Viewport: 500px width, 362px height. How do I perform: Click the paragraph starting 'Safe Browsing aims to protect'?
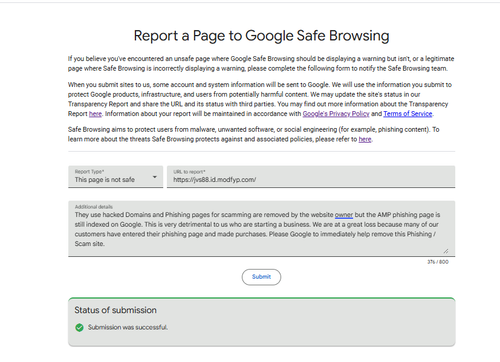point(254,134)
